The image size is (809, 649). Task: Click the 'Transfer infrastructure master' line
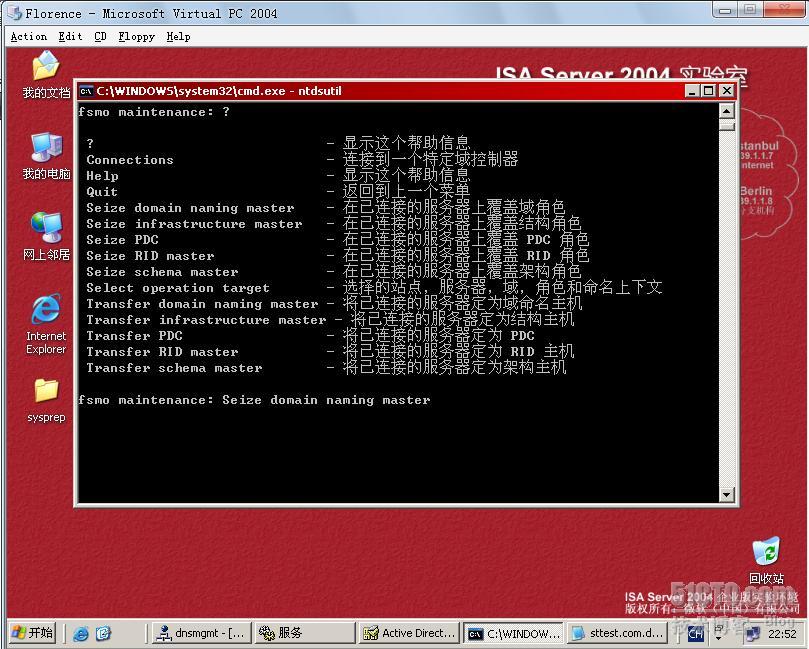330,320
